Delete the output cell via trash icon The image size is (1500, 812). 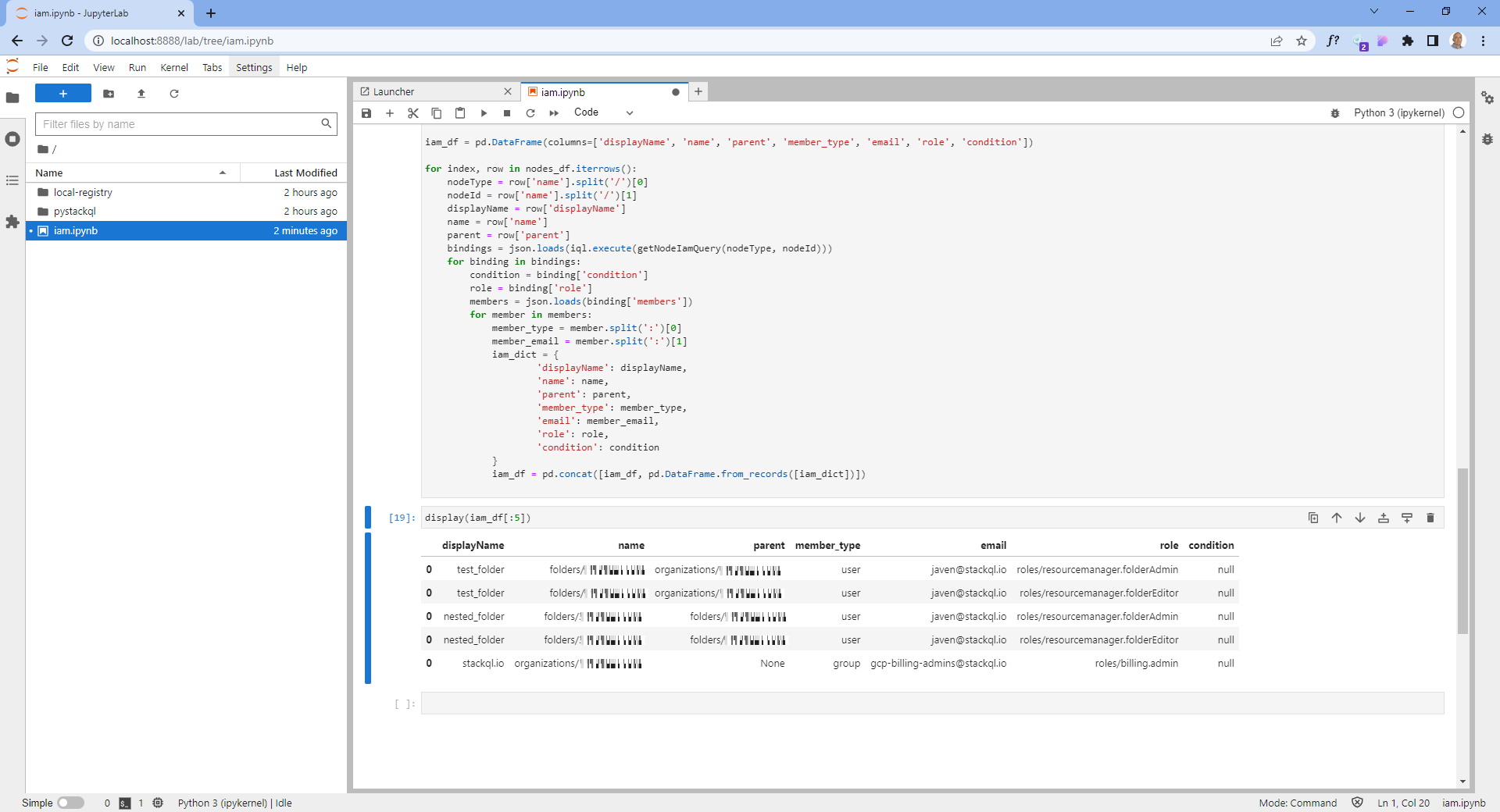(x=1430, y=518)
